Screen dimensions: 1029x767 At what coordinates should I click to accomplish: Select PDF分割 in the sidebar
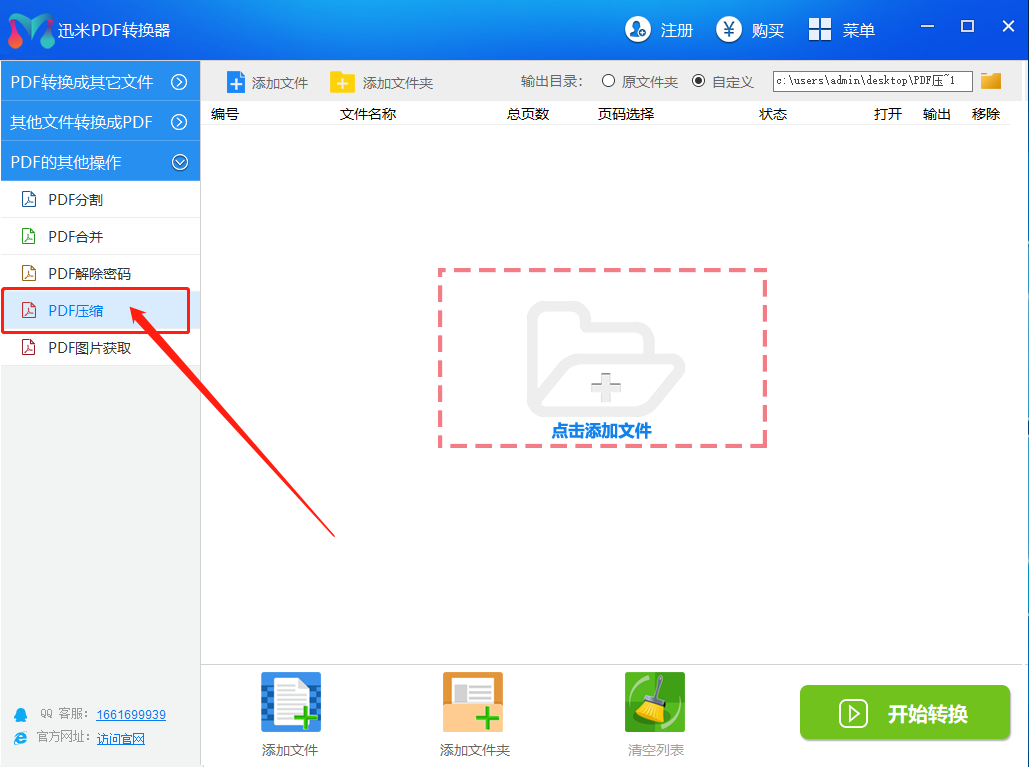(75, 199)
